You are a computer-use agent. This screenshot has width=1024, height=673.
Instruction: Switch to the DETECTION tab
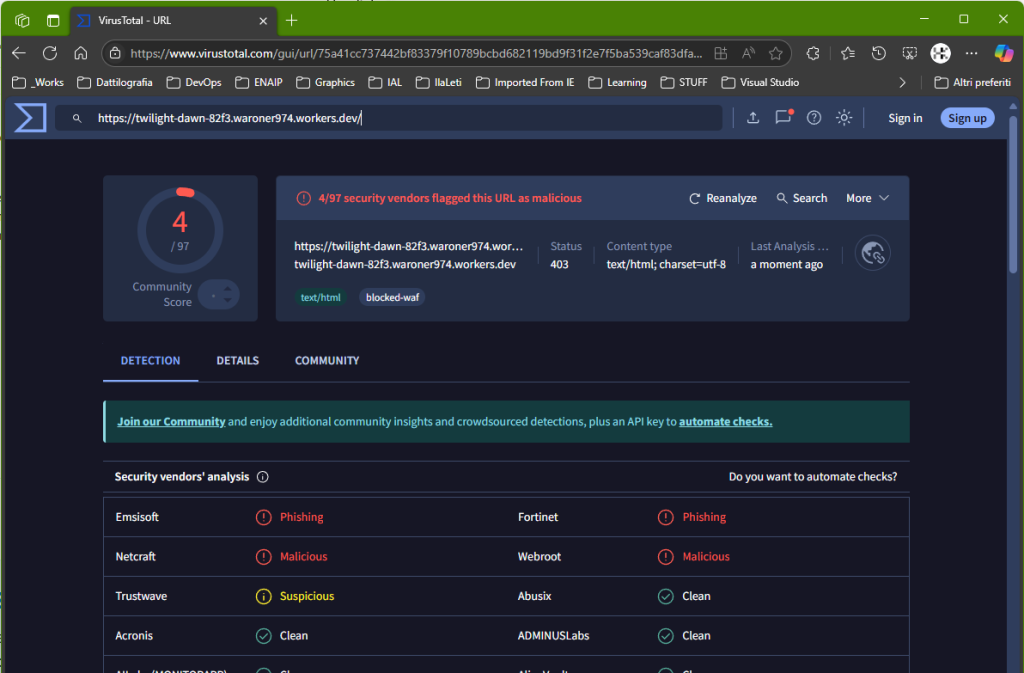[x=150, y=361]
